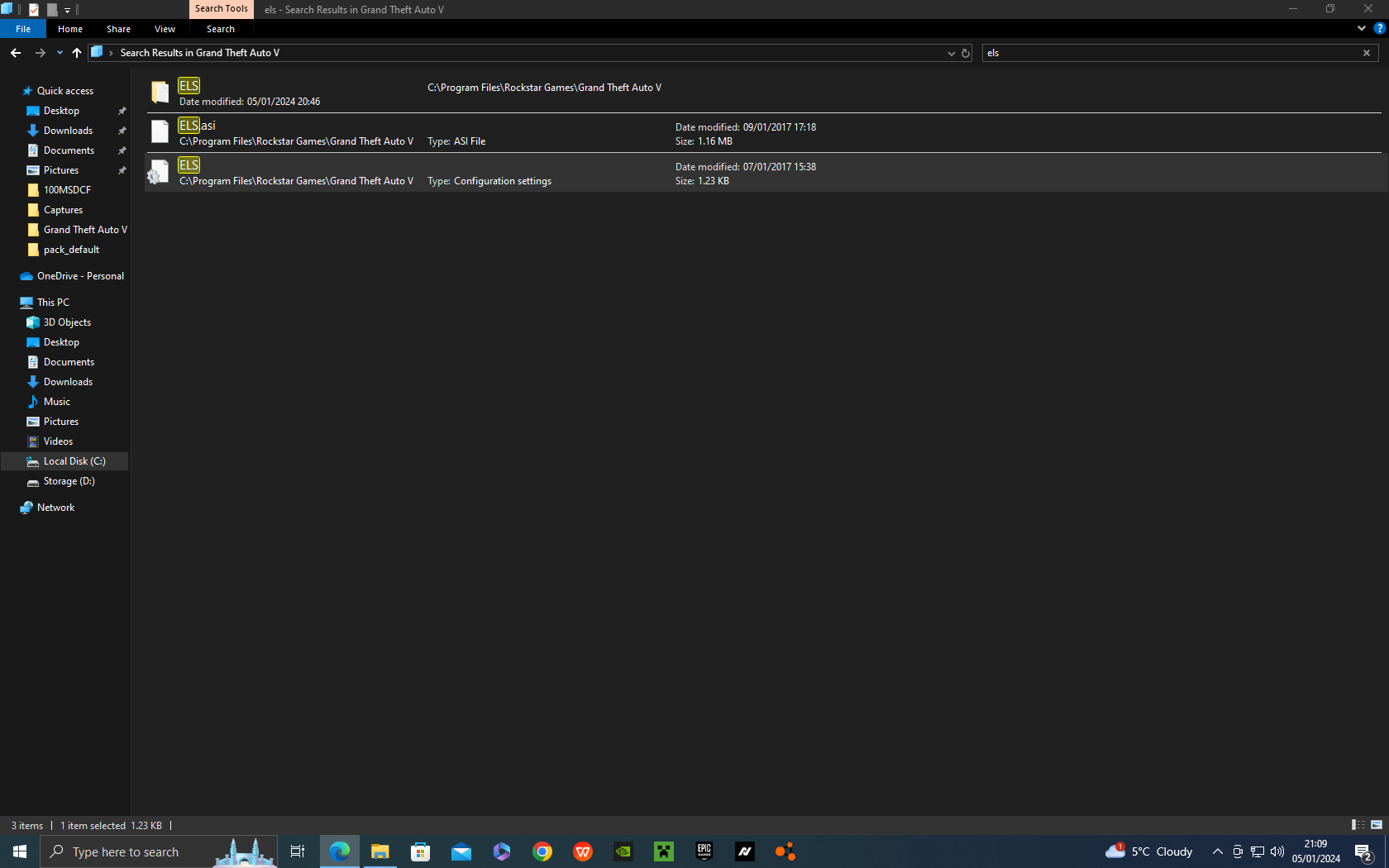Open the pack_default folder
This screenshot has width=1389, height=868.
point(71,250)
